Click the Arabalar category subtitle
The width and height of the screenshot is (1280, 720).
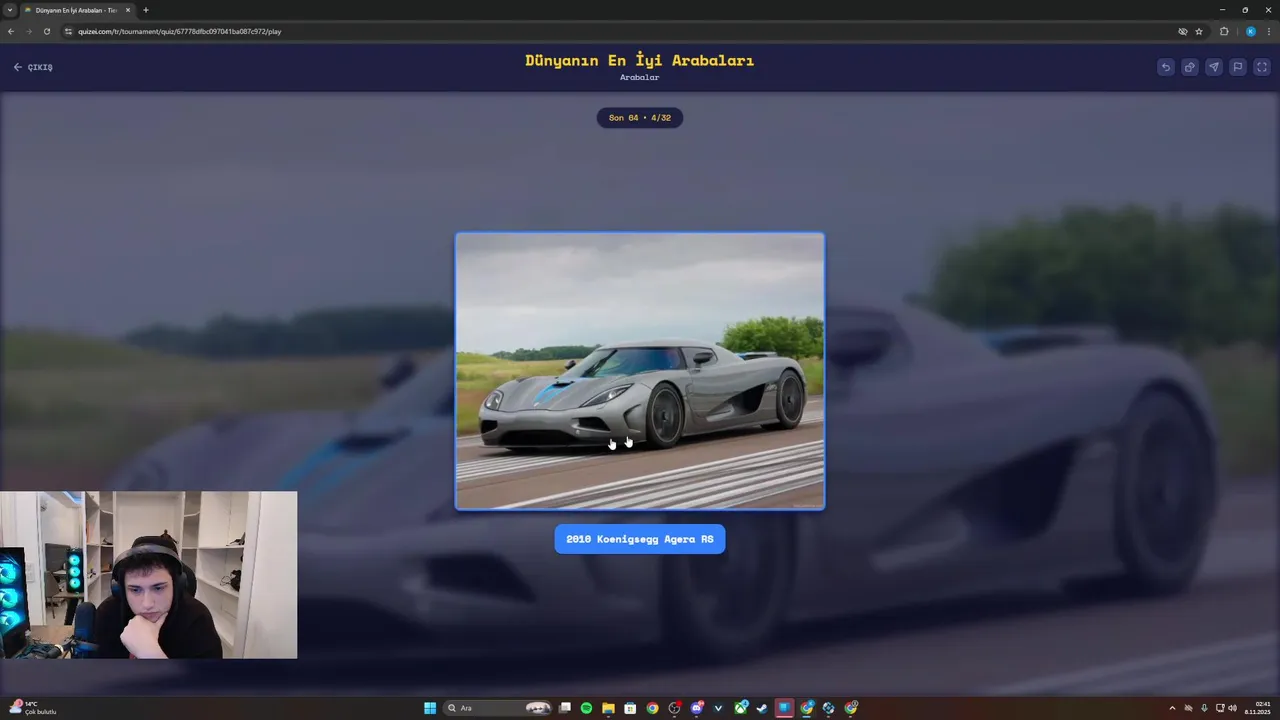(x=640, y=78)
